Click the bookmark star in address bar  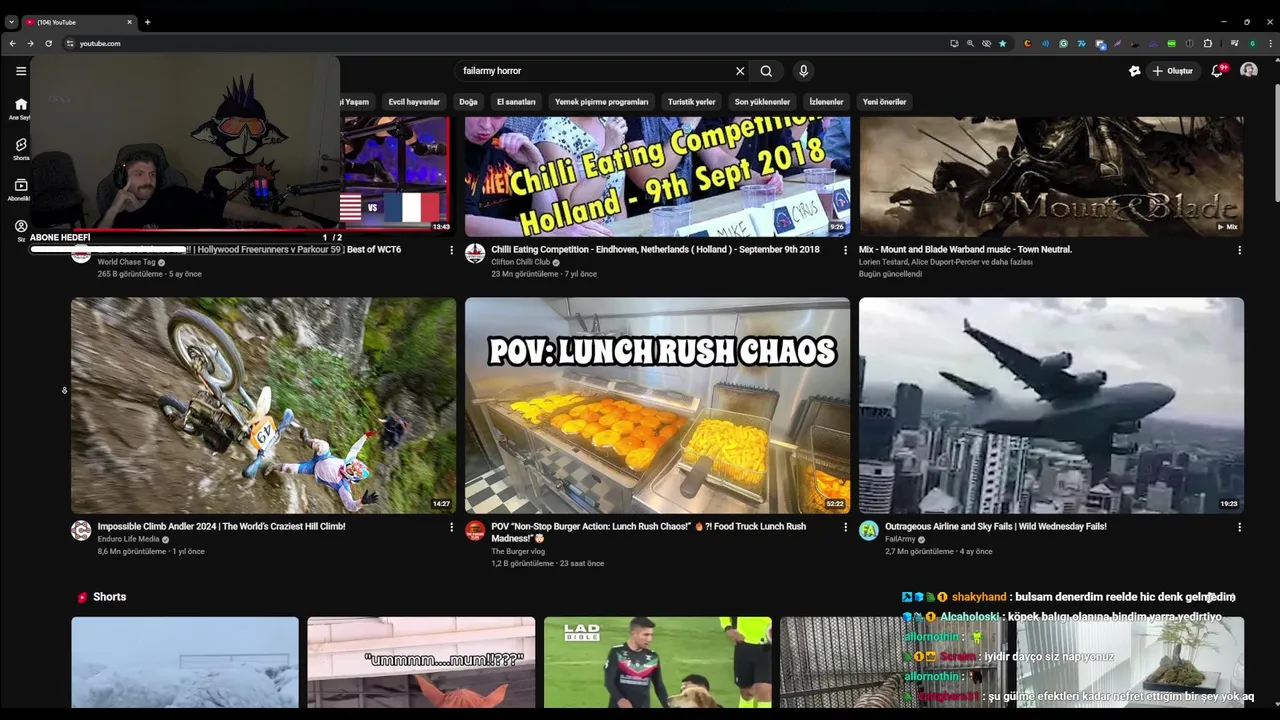[1002, 44]
